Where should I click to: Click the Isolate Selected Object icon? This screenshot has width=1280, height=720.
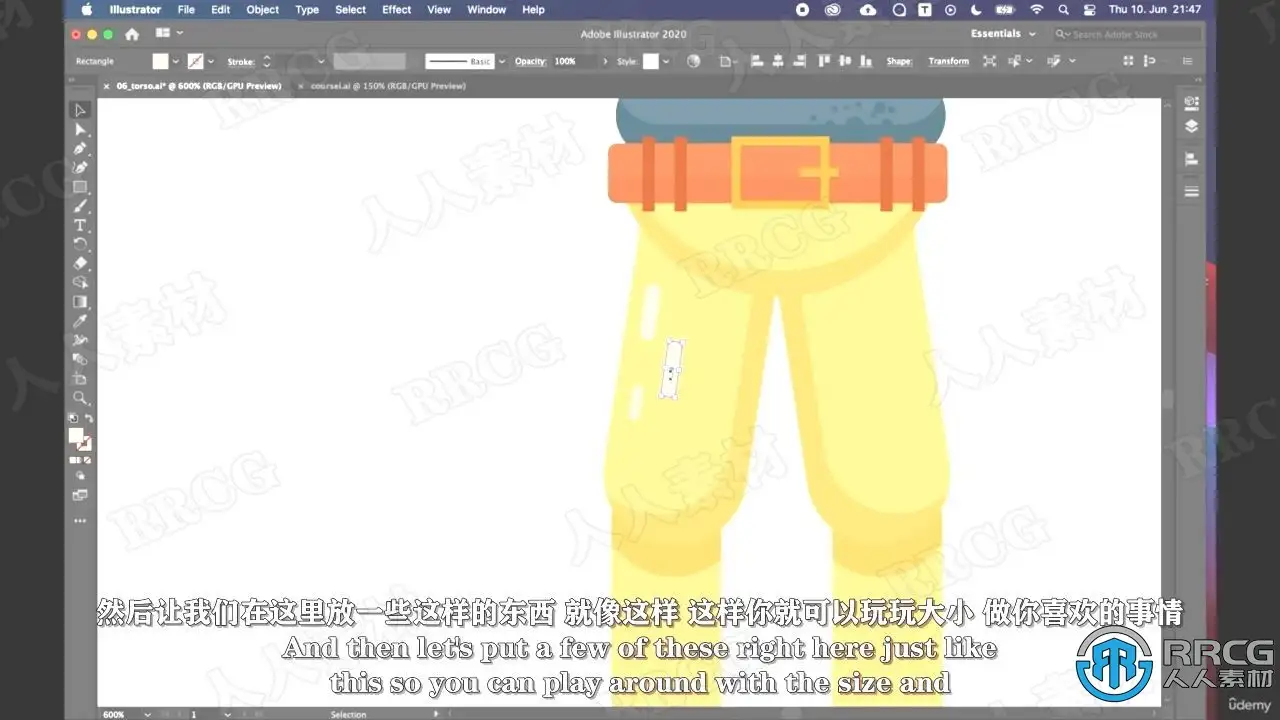(989, 61)
